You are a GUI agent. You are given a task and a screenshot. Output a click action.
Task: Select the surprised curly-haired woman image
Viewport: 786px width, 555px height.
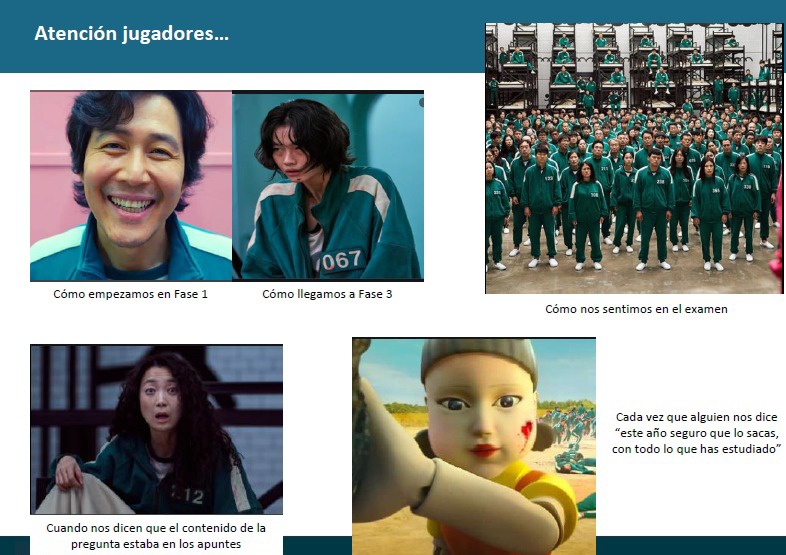pos(156,429)
